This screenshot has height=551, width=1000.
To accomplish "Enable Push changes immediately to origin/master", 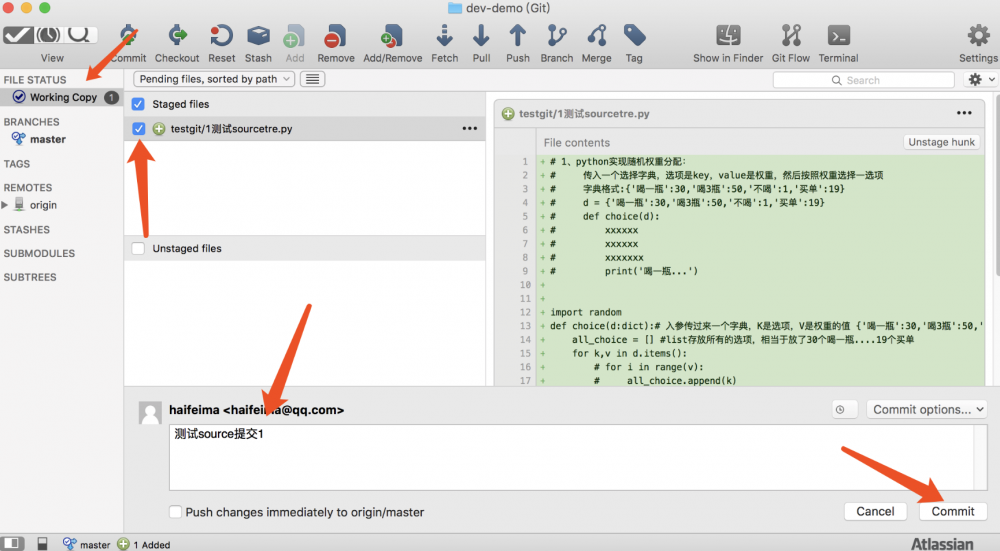I will point(175,511).
